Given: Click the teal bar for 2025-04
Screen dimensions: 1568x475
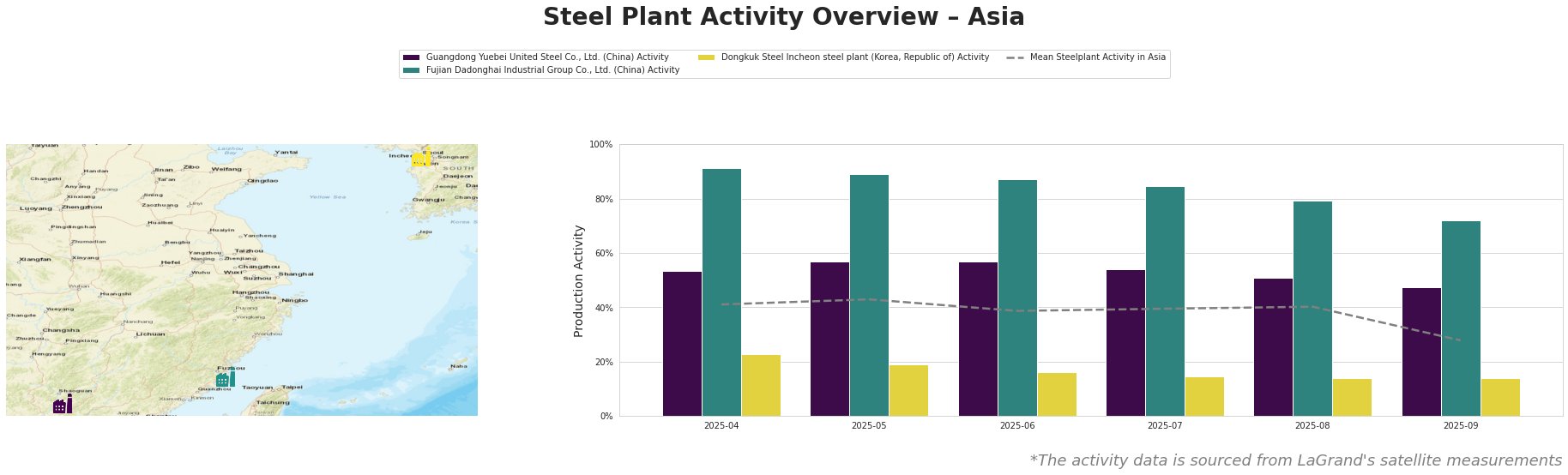Looking at the screenshot, I should [721, 292].
